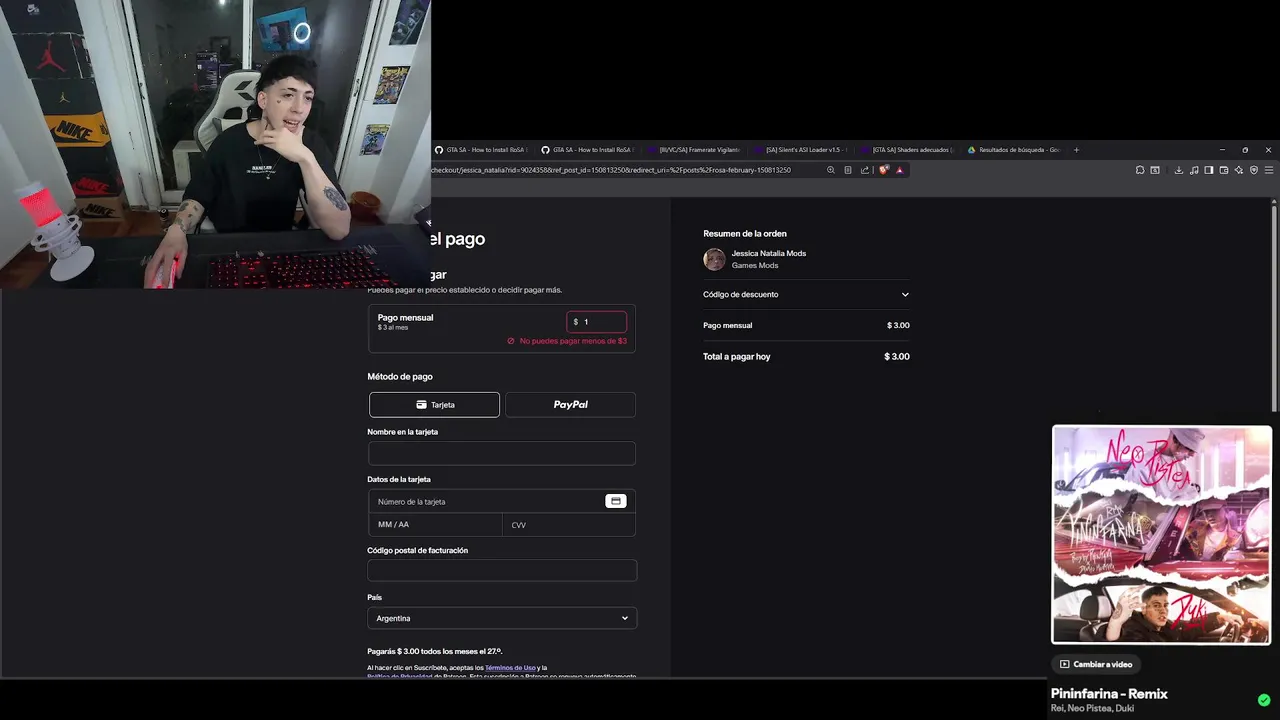
Task: Expand the Código de descuento section
Action: (x=806, y=294)
